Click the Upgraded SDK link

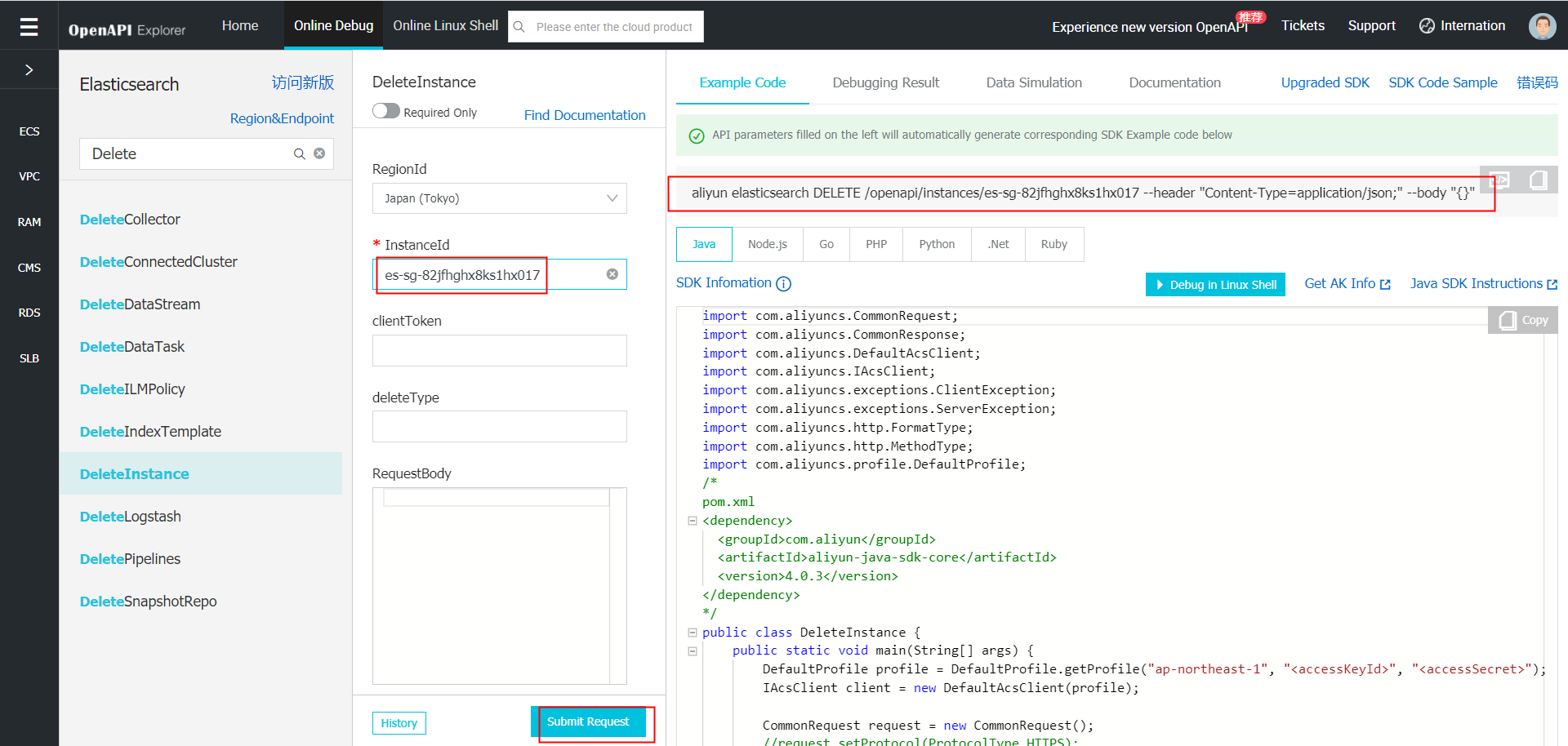(1325, 82)
